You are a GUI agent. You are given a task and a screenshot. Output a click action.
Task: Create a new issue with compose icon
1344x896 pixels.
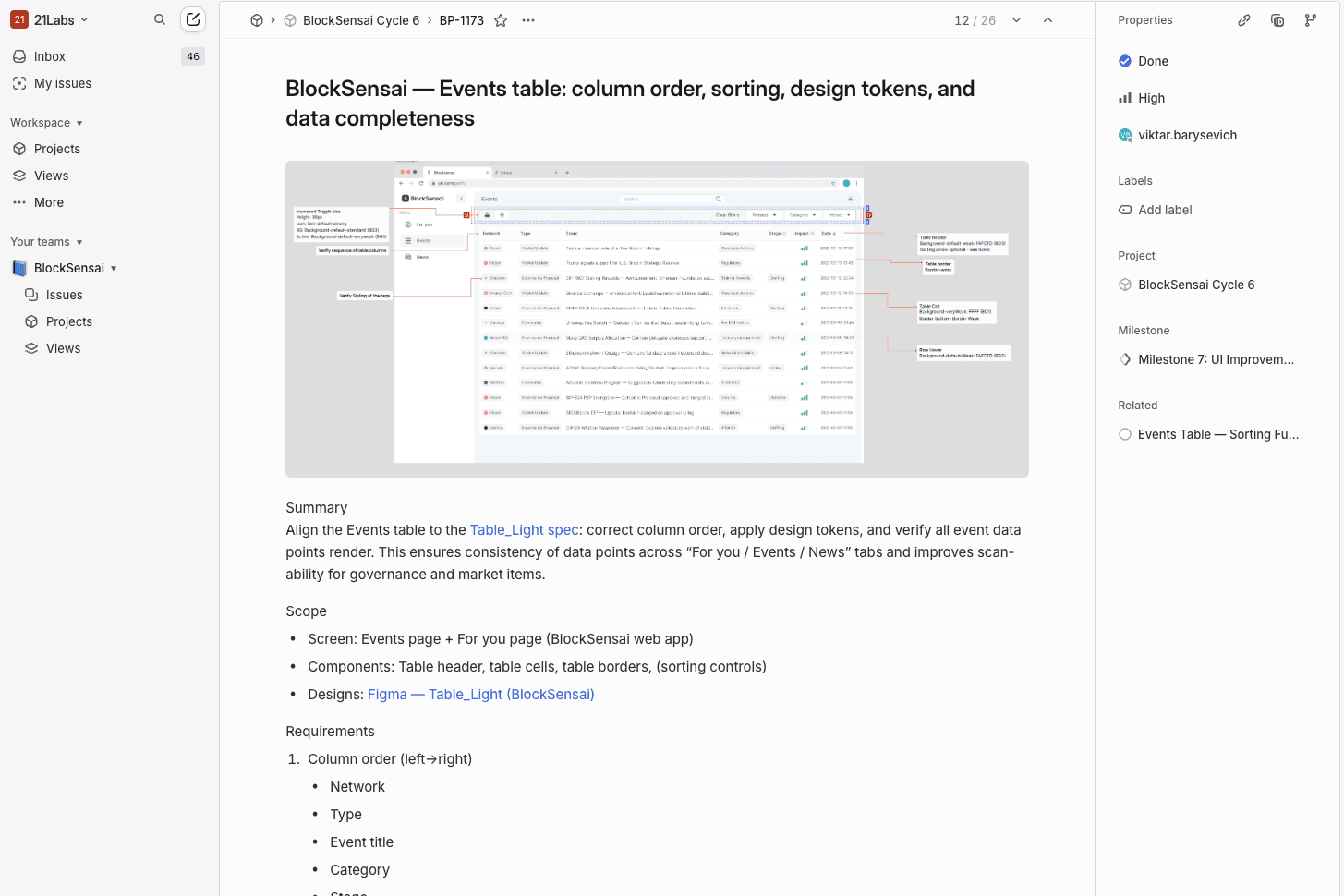(193, 19)
